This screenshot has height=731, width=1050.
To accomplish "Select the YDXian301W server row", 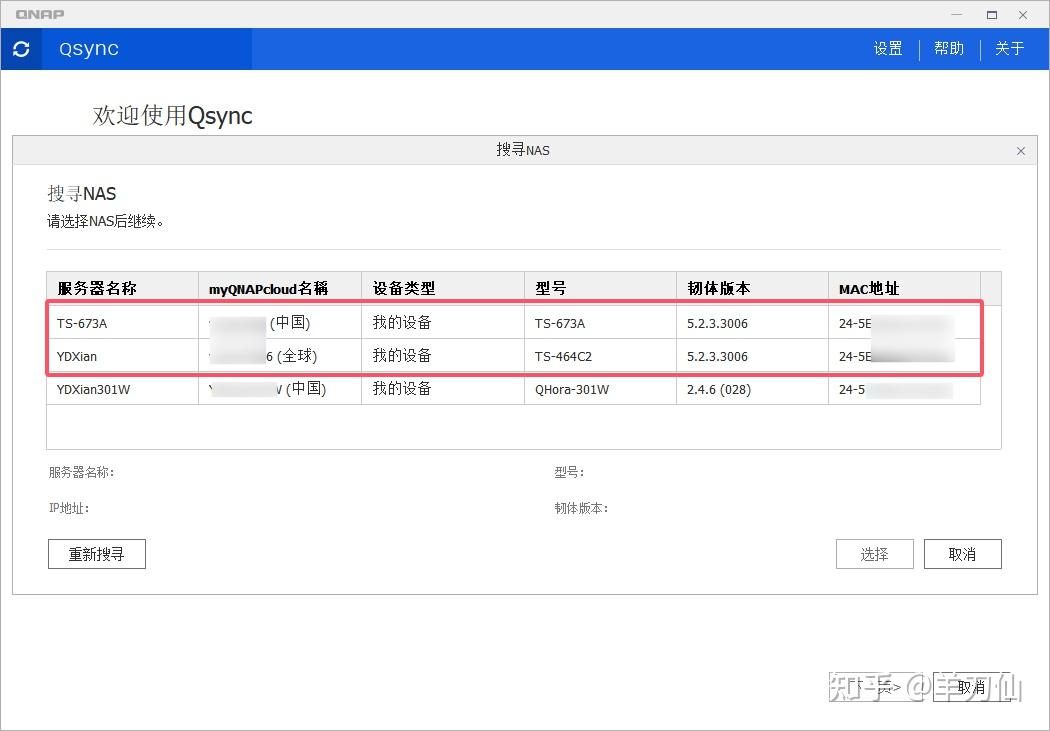I will pos(122,389).
